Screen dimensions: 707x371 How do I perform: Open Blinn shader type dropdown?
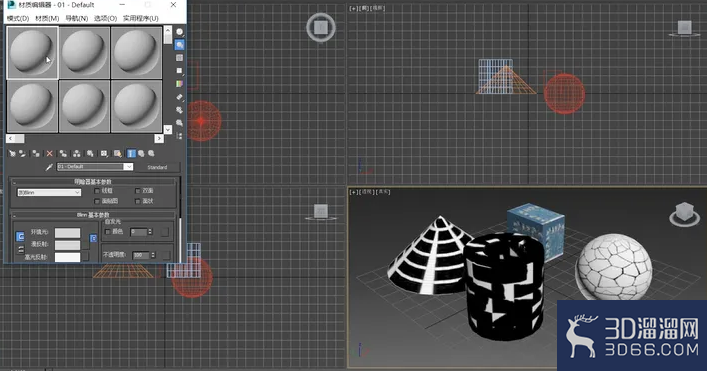click(49, 192)
